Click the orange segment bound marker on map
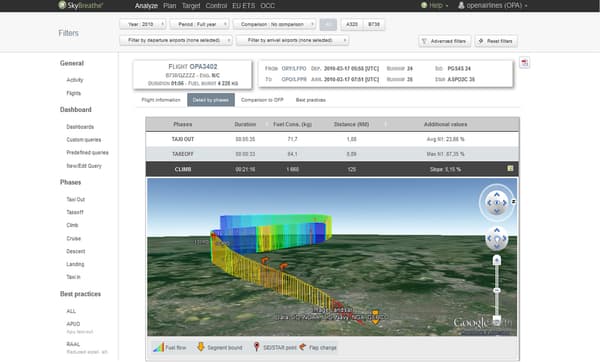Viewport: 600px width, 362px height. tap(376, 317)
